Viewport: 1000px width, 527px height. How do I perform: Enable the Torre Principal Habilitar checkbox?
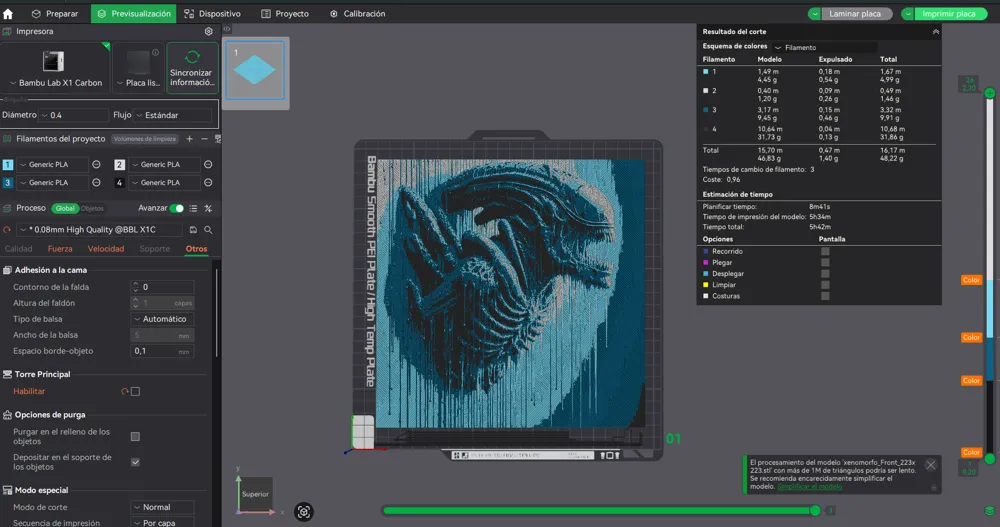135,392
